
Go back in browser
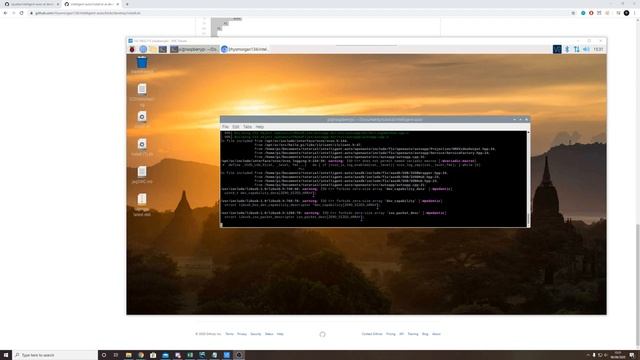[5, 13]
